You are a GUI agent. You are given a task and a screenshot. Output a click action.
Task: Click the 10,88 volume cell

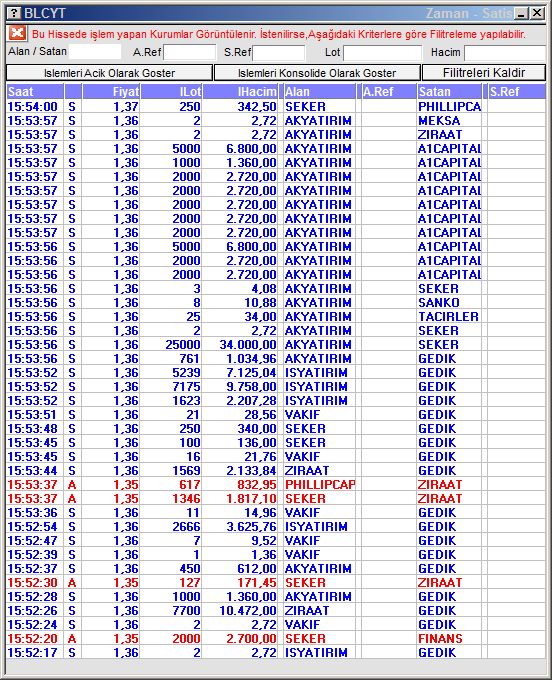240,303
